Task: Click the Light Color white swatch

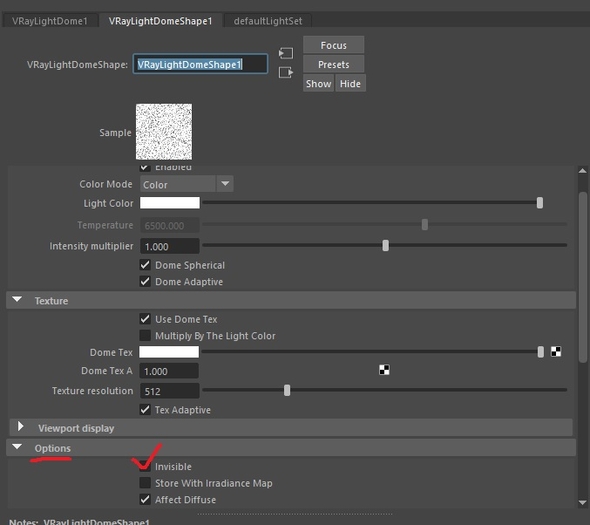Action: tap(170, 203)
